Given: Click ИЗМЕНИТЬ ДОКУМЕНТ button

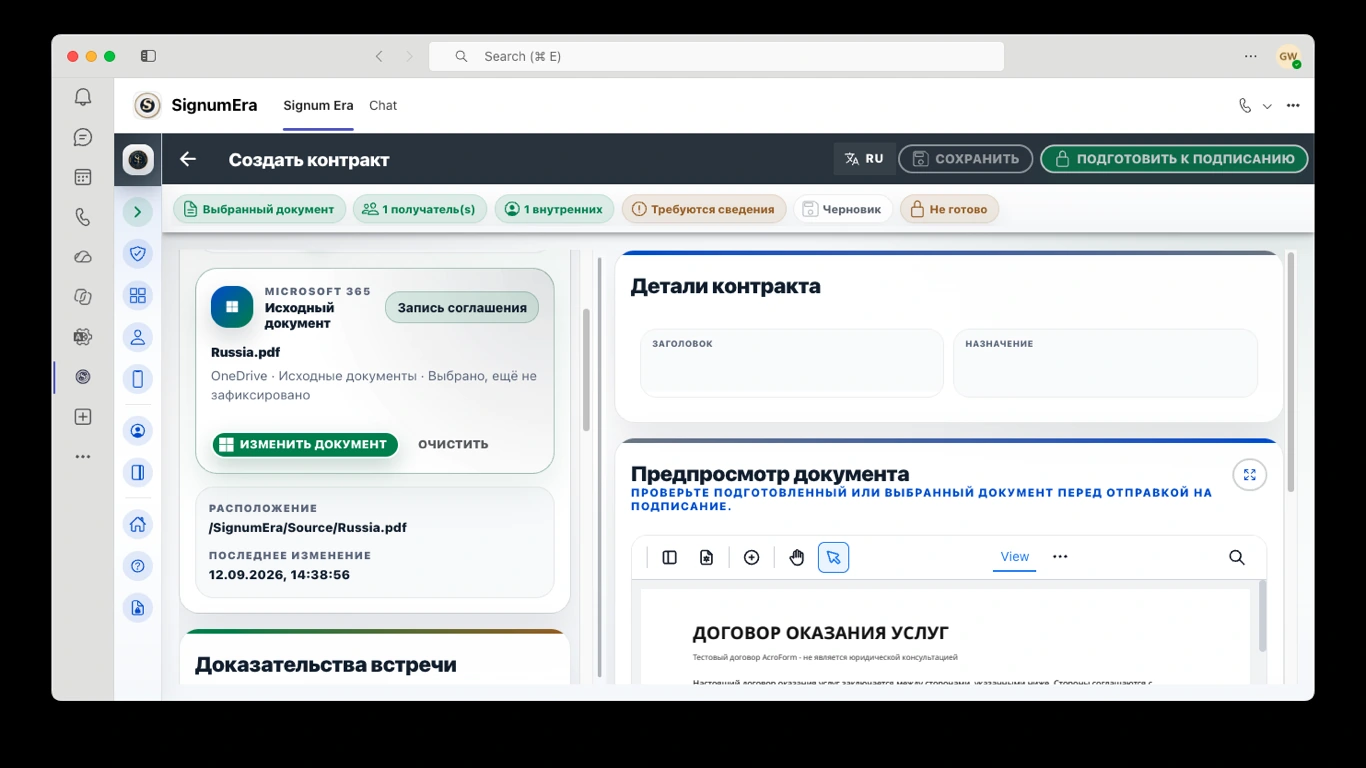Looking at the screenshot, I should coord(305,445).
